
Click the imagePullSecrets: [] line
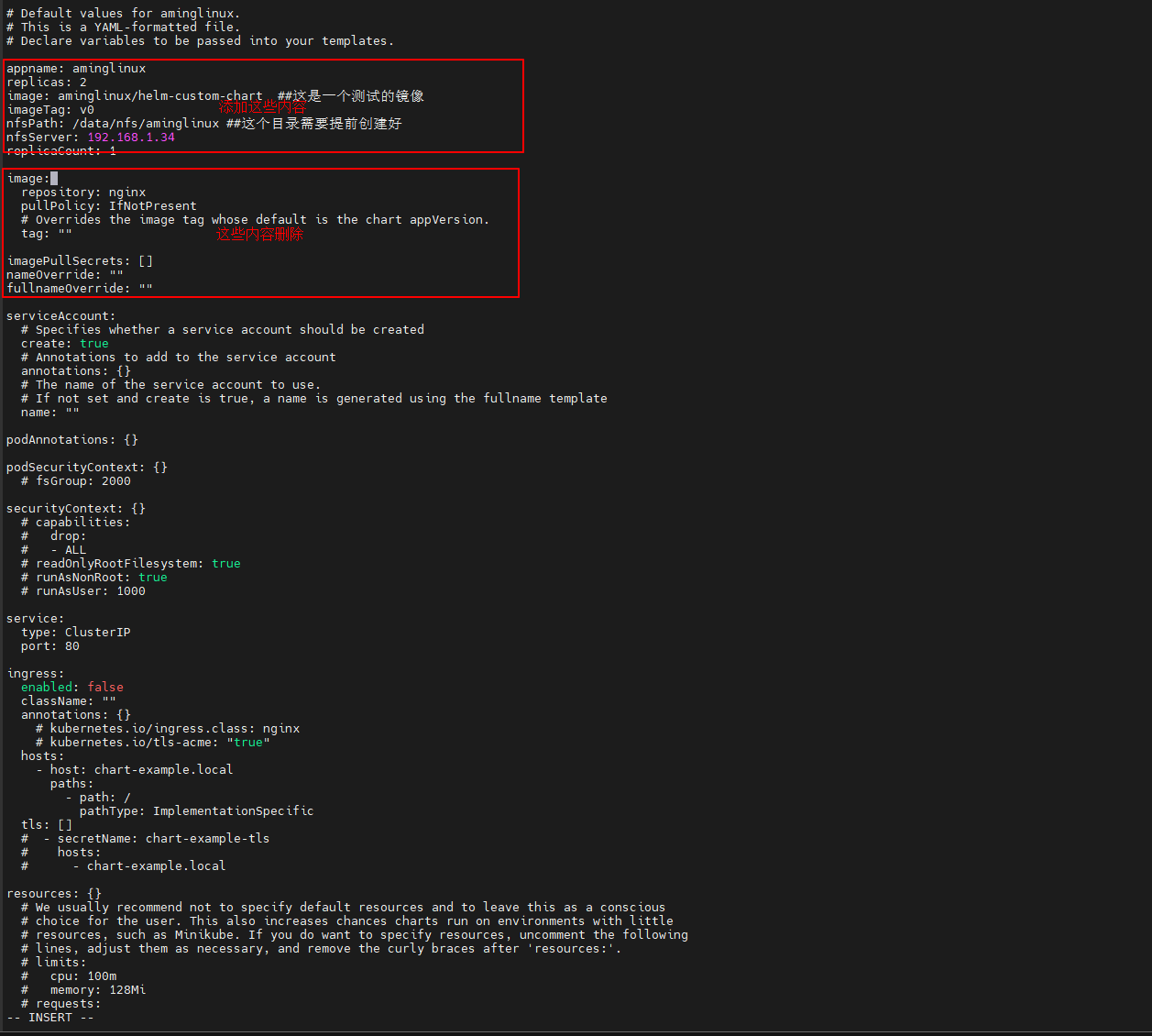click(x=80, y=261)
